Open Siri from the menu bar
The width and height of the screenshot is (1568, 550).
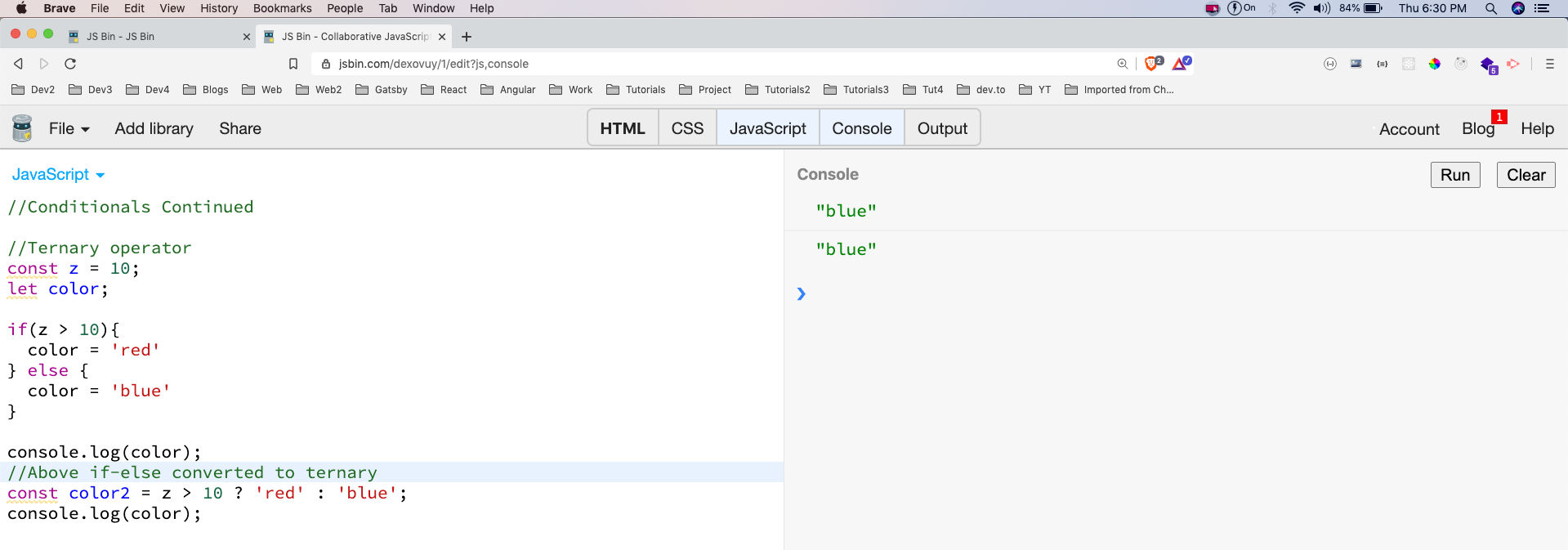(1518, 8)
